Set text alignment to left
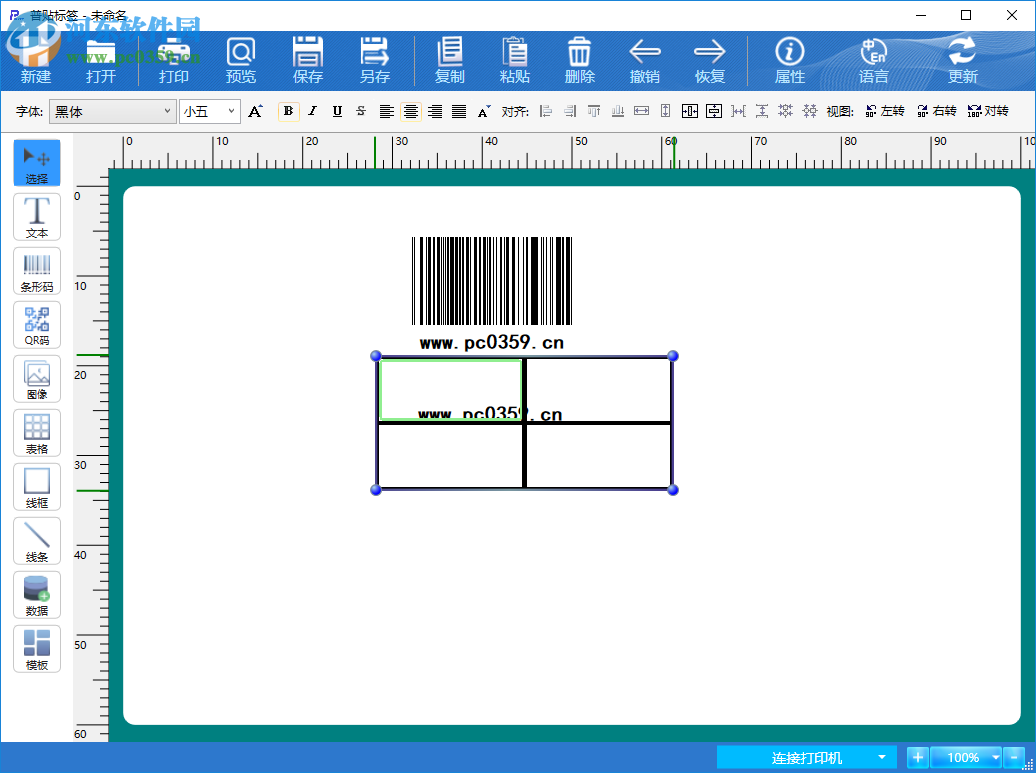The width and height of the screenshot is (1036, 773). [387, 111]
